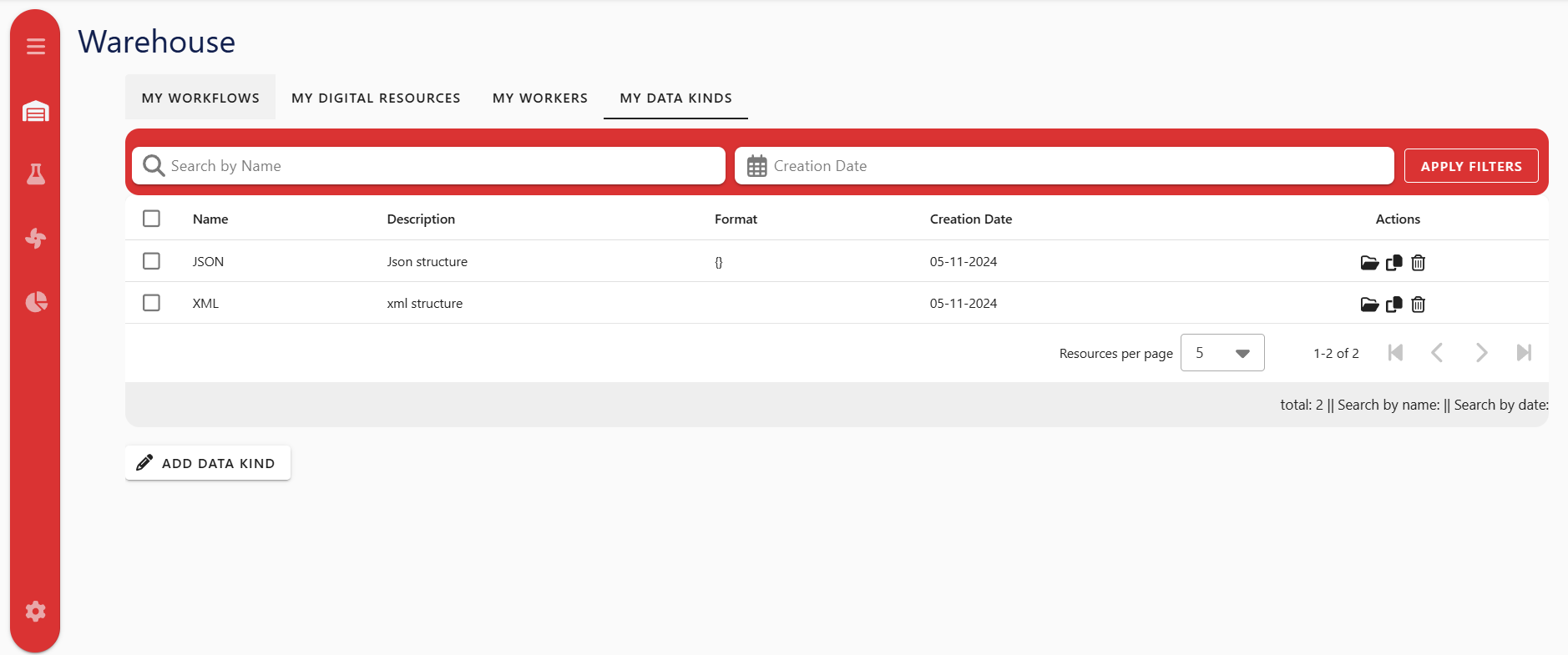This screenshot has height=655, width=1568.
Task: Open settings gear in sidebar
Action: coord(35,612)
